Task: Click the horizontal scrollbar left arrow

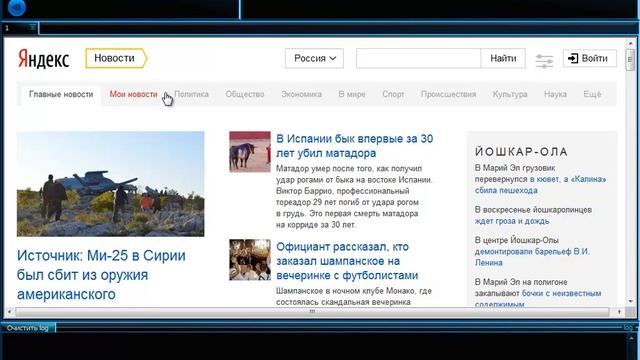Action: pyautogui.click(x=9, y=312)
